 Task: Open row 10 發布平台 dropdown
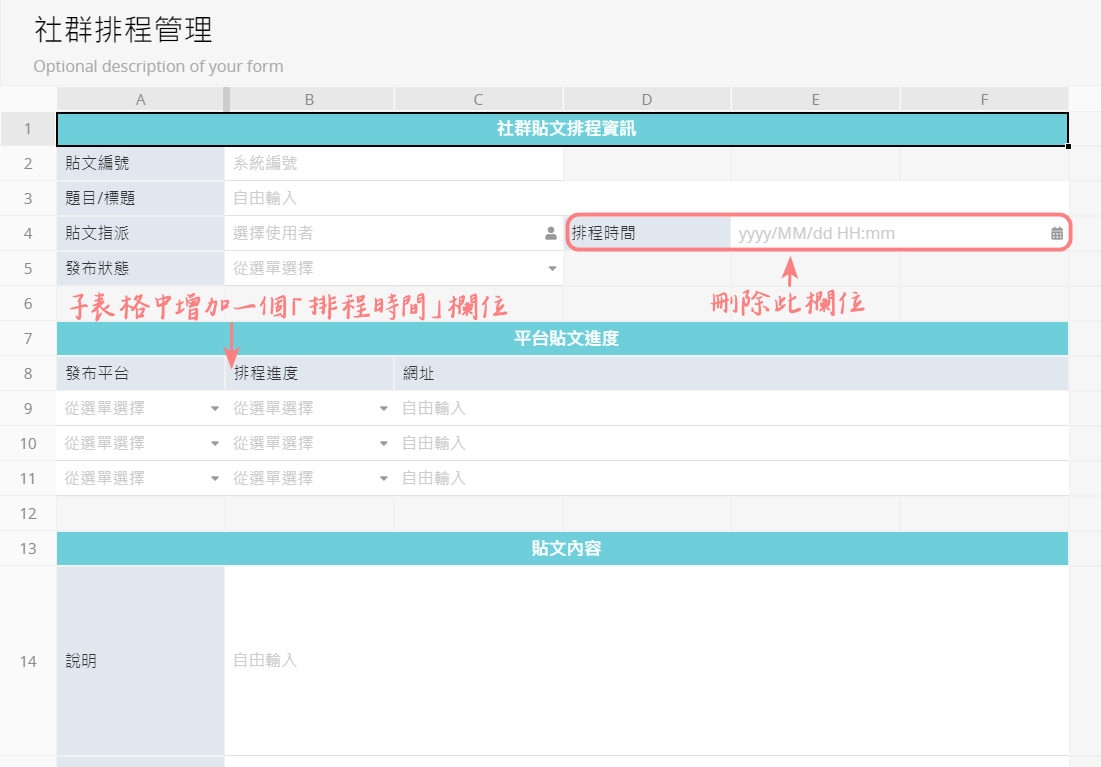(214, 444)
